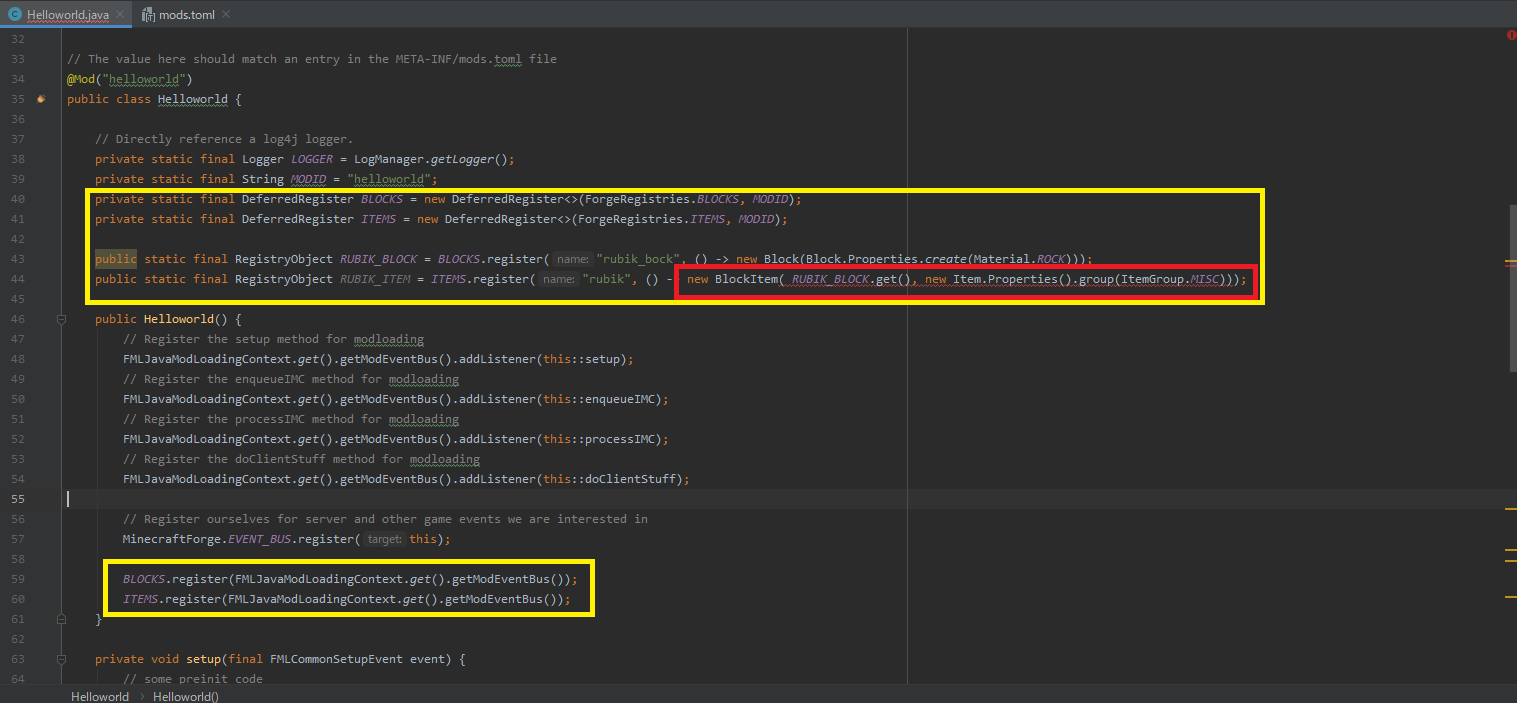Click the vertical scrollbar thumb

(1512, 288)
